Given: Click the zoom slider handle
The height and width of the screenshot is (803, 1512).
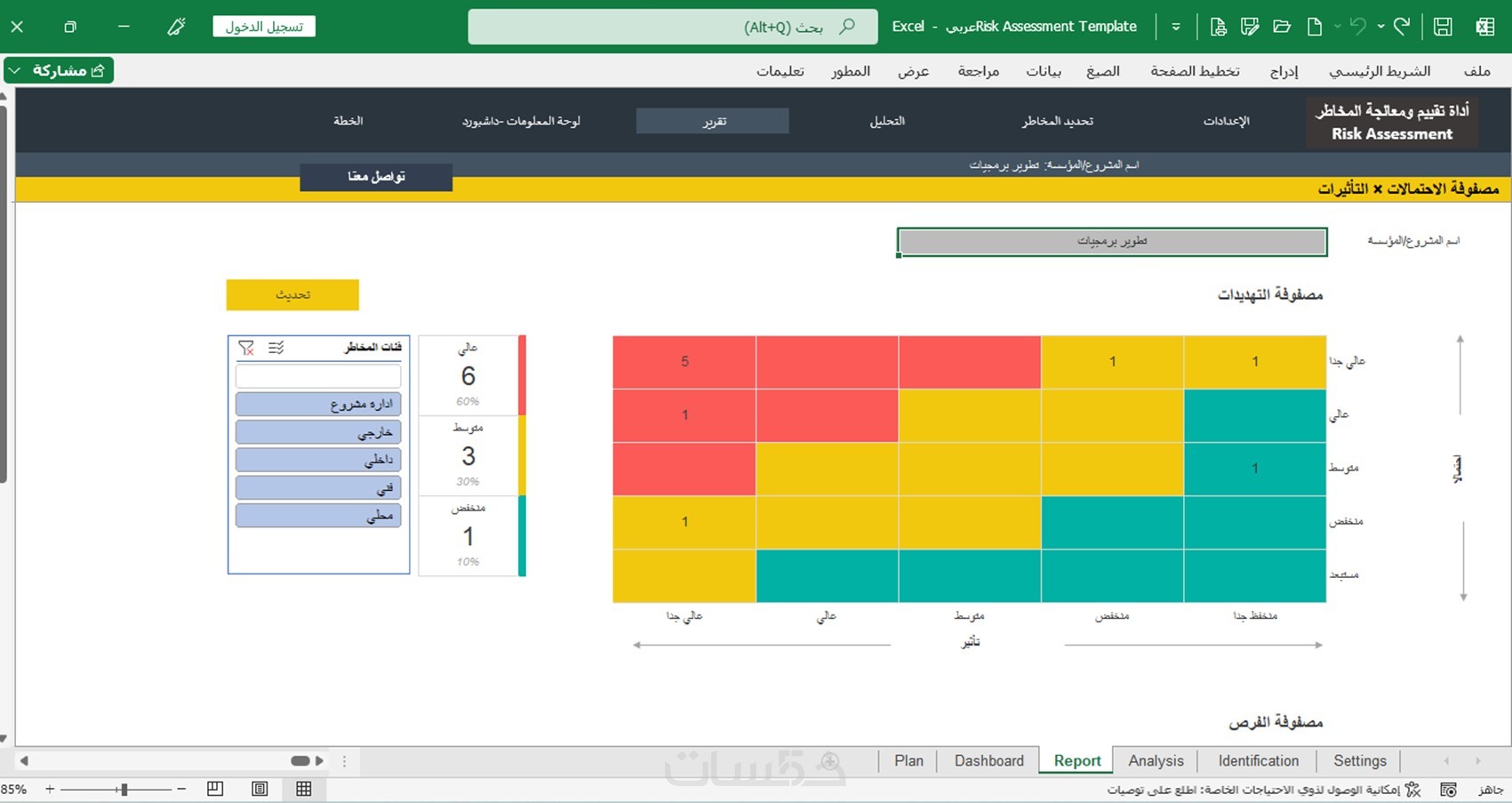Looking at the screenshot, I should tap(124, 789).
